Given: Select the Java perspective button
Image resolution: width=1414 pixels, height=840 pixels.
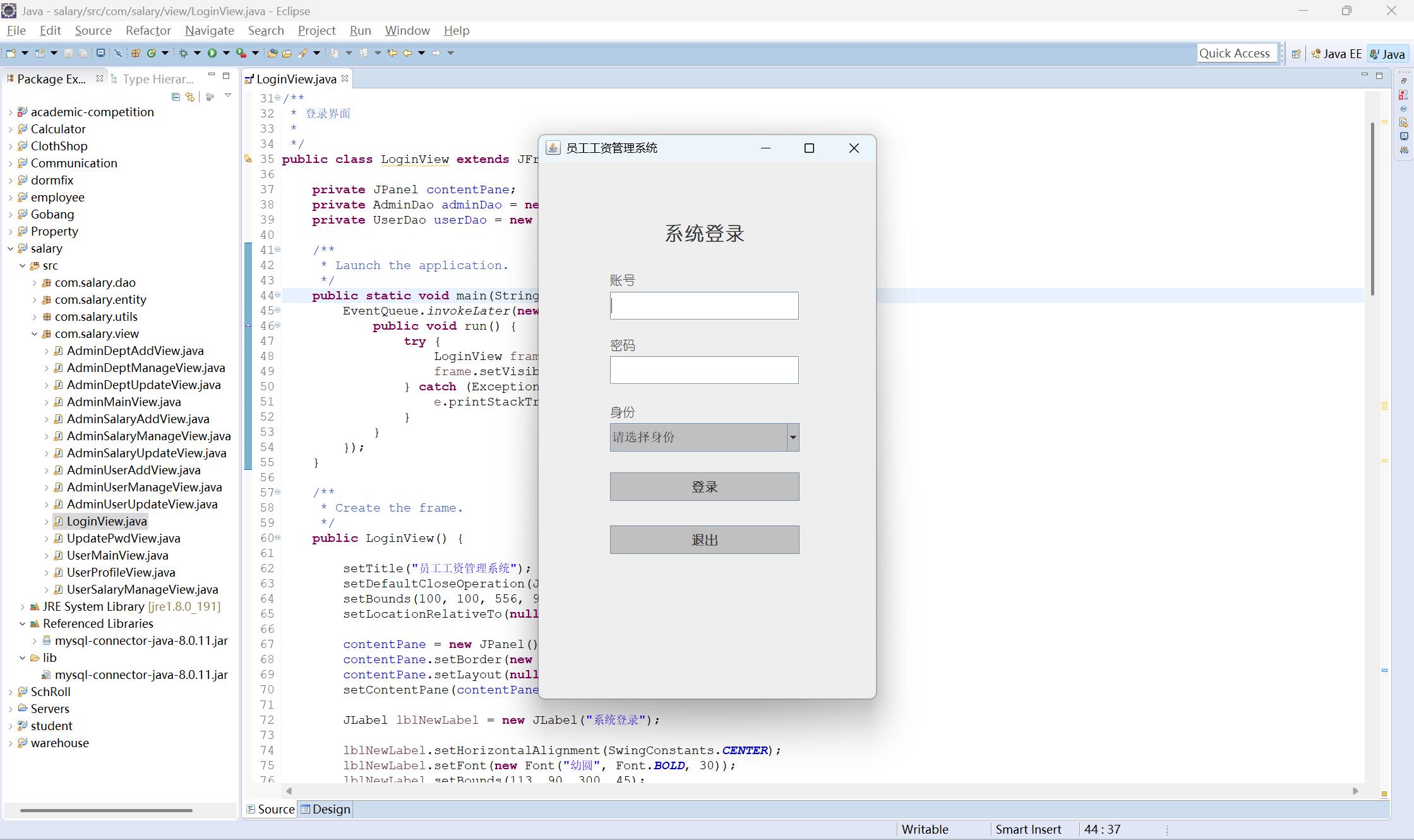Looking at the screenshot, I should 1387,54.
